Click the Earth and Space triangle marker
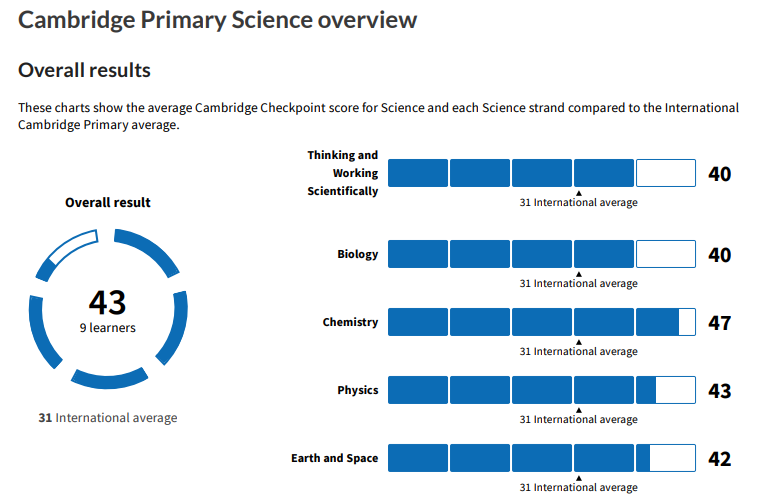759x504 pixels. click(578, 478)
